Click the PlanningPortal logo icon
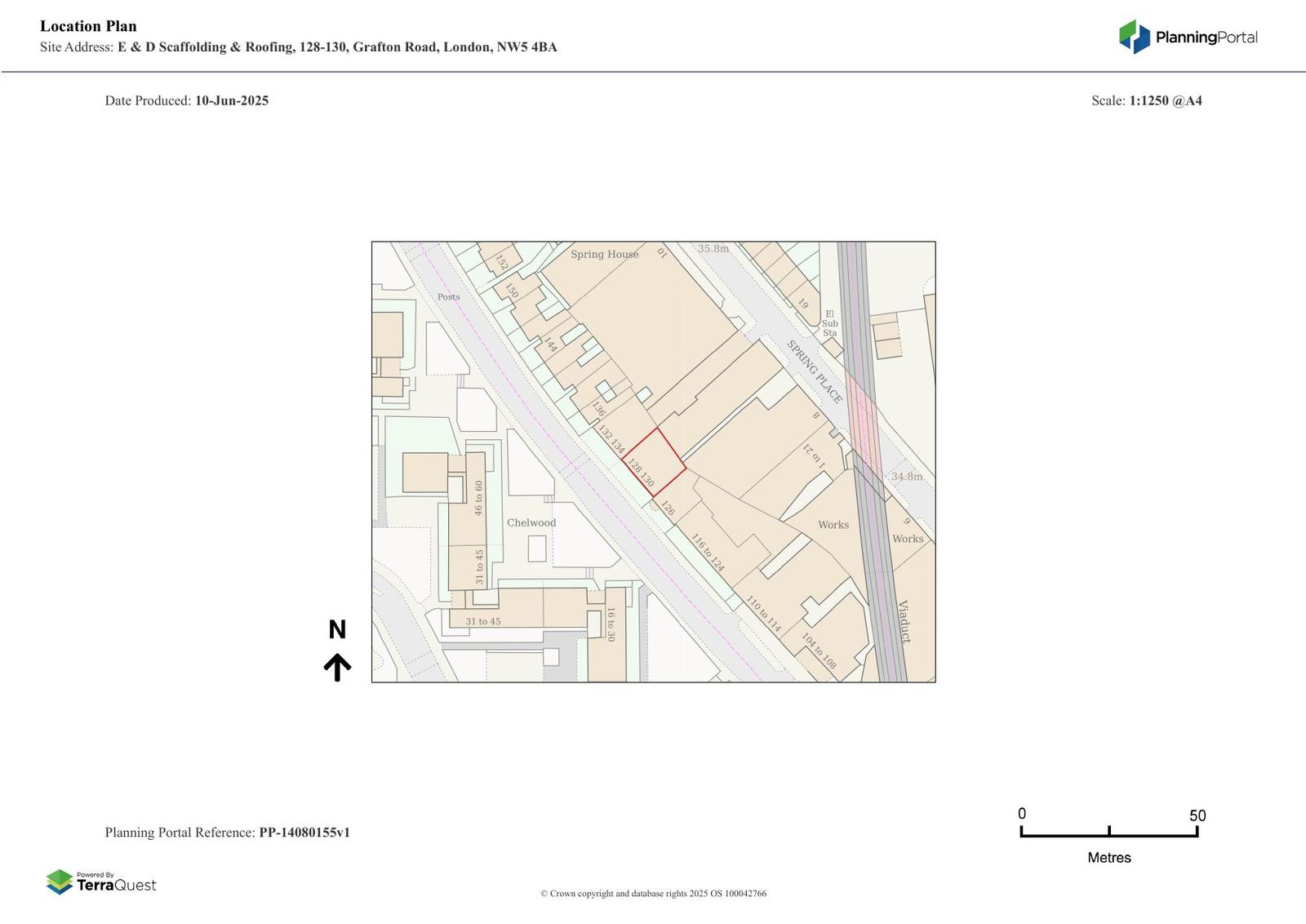Image resolution: width=1306 pixels, height=924 pixels. coord(1134,37)
